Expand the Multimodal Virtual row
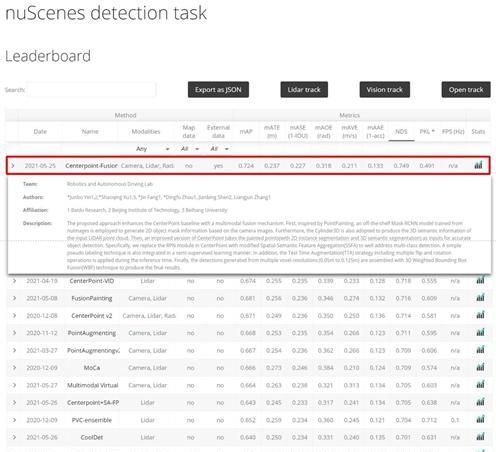The width and height of the screenshot is (496, 452). tap(14, 385)
